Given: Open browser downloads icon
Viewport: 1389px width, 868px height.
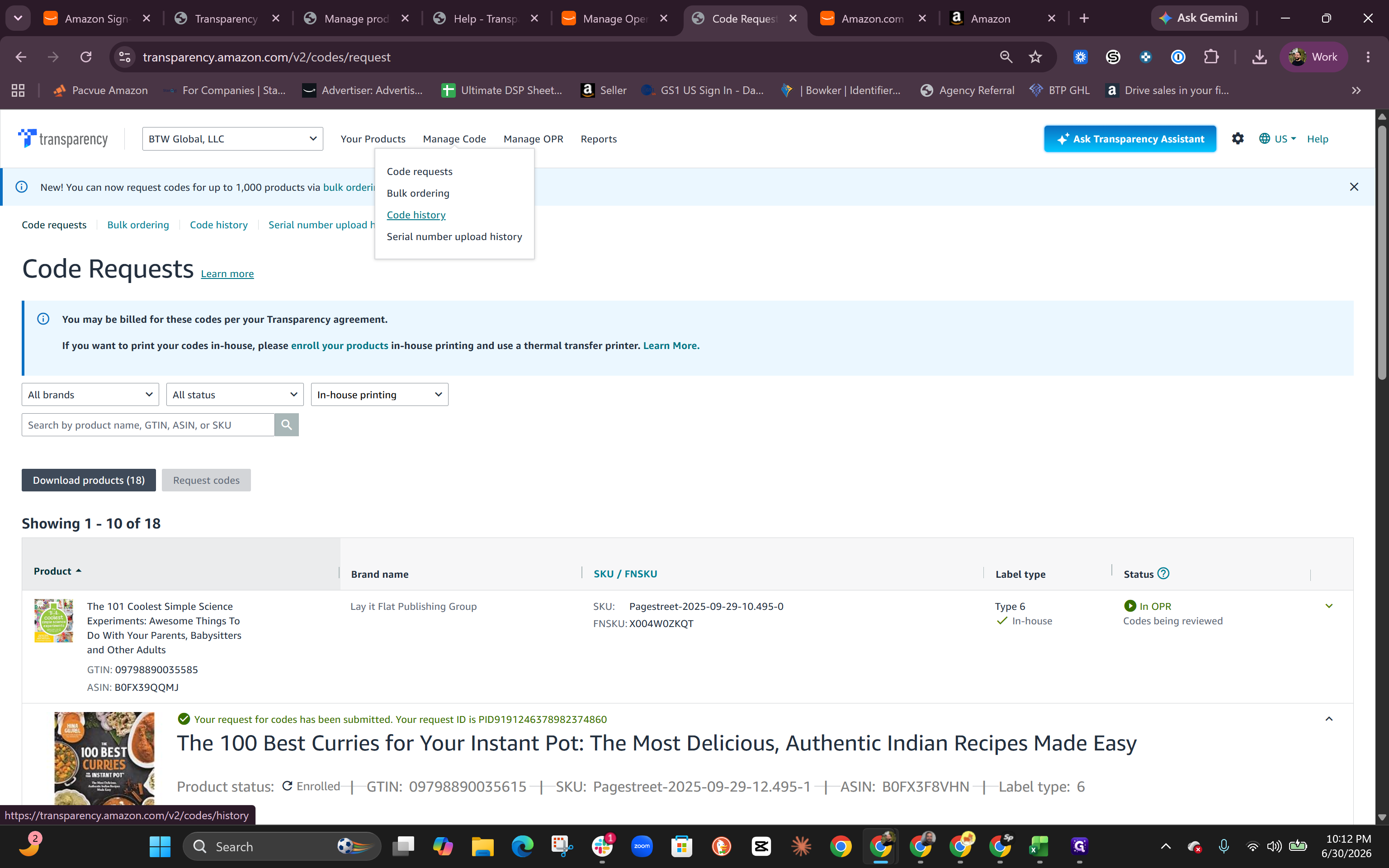Looking at the screenshot, I should [1259, 57].
